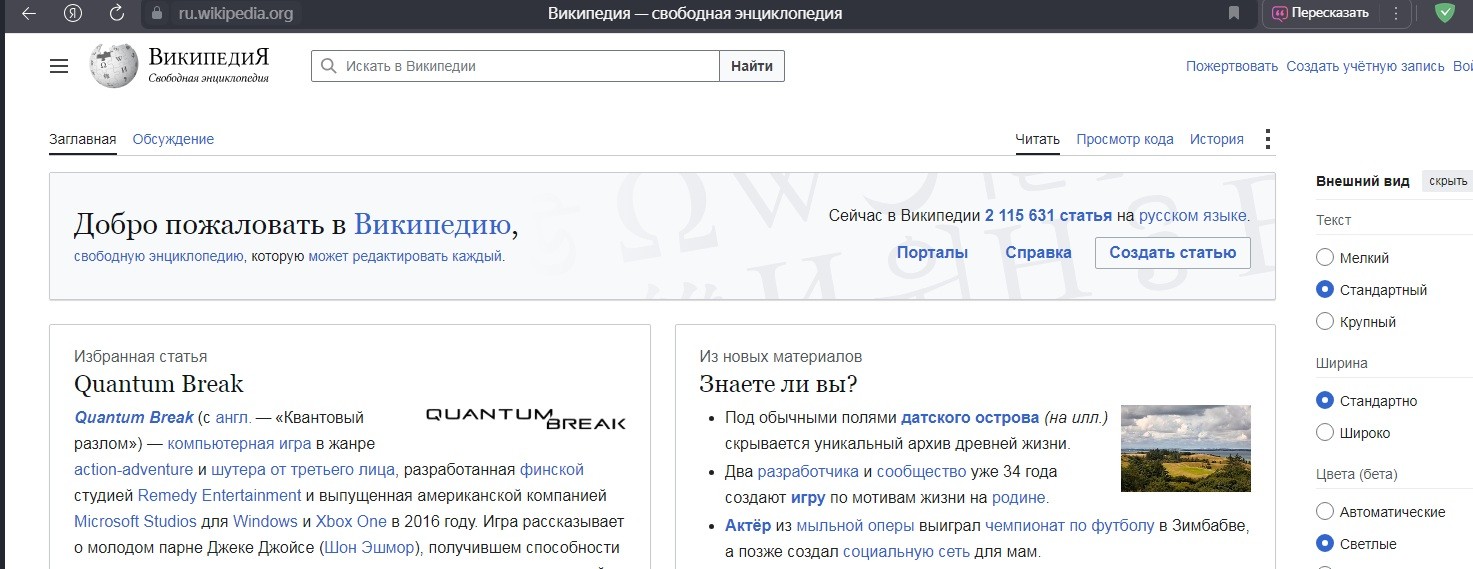Switch to the Обсуждение tab
Viewport: 1473px width, 569px height.
173,139
